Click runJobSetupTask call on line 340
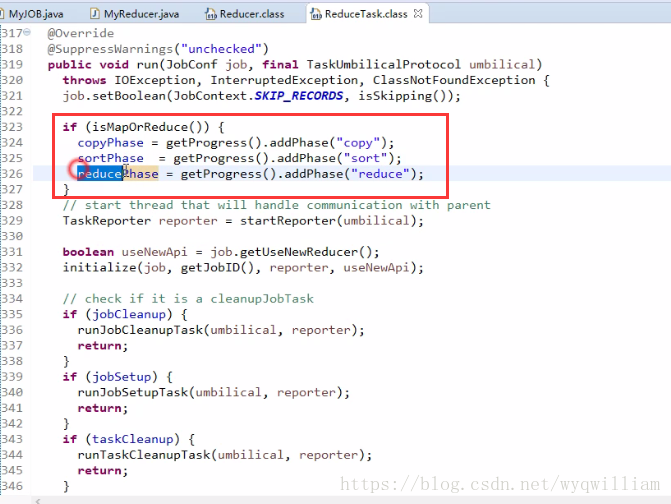 pyautogui.click(x=133, y=392)
